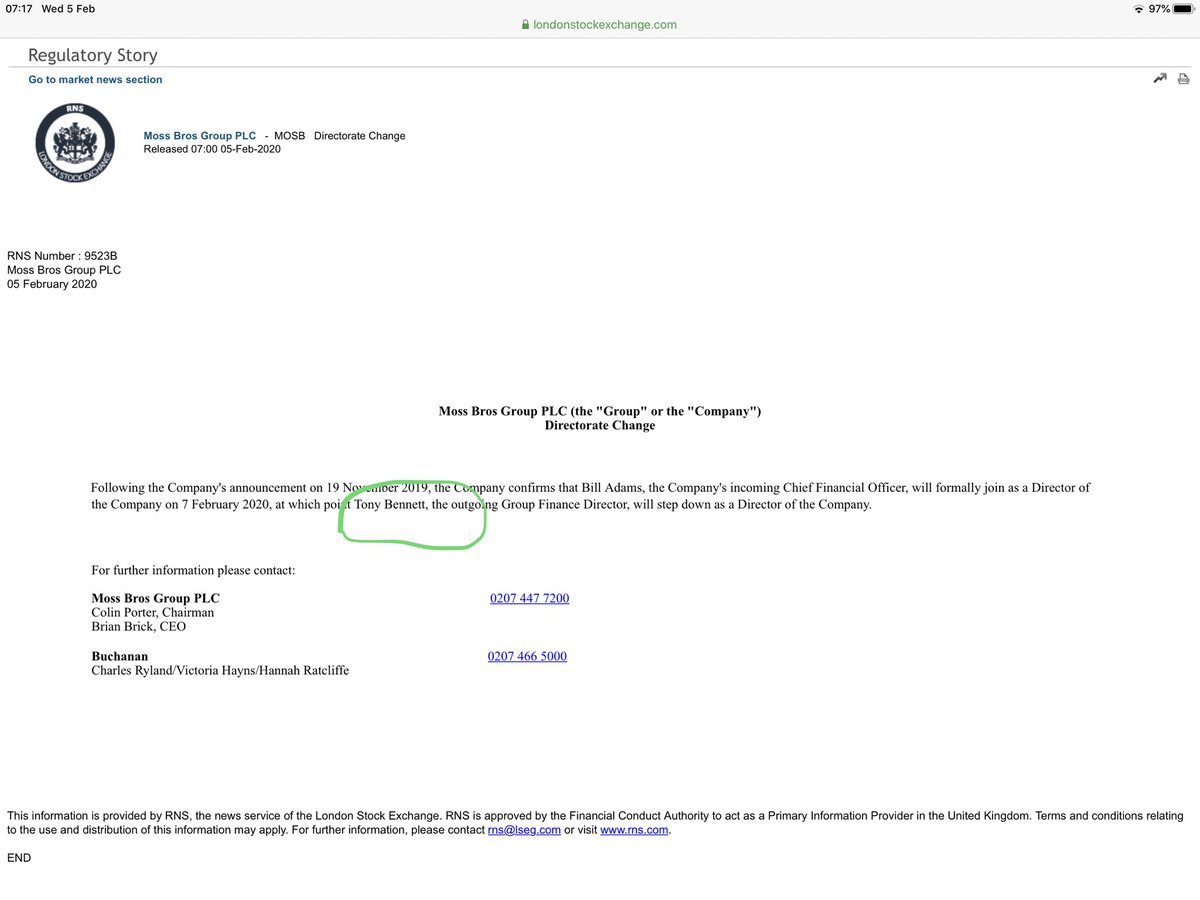Select 'Charles Ryland/Victoria Hayns/Hannah Ratcliffe' line
Viewport: 1200px width, 900px height.
(x=220, y=670)
